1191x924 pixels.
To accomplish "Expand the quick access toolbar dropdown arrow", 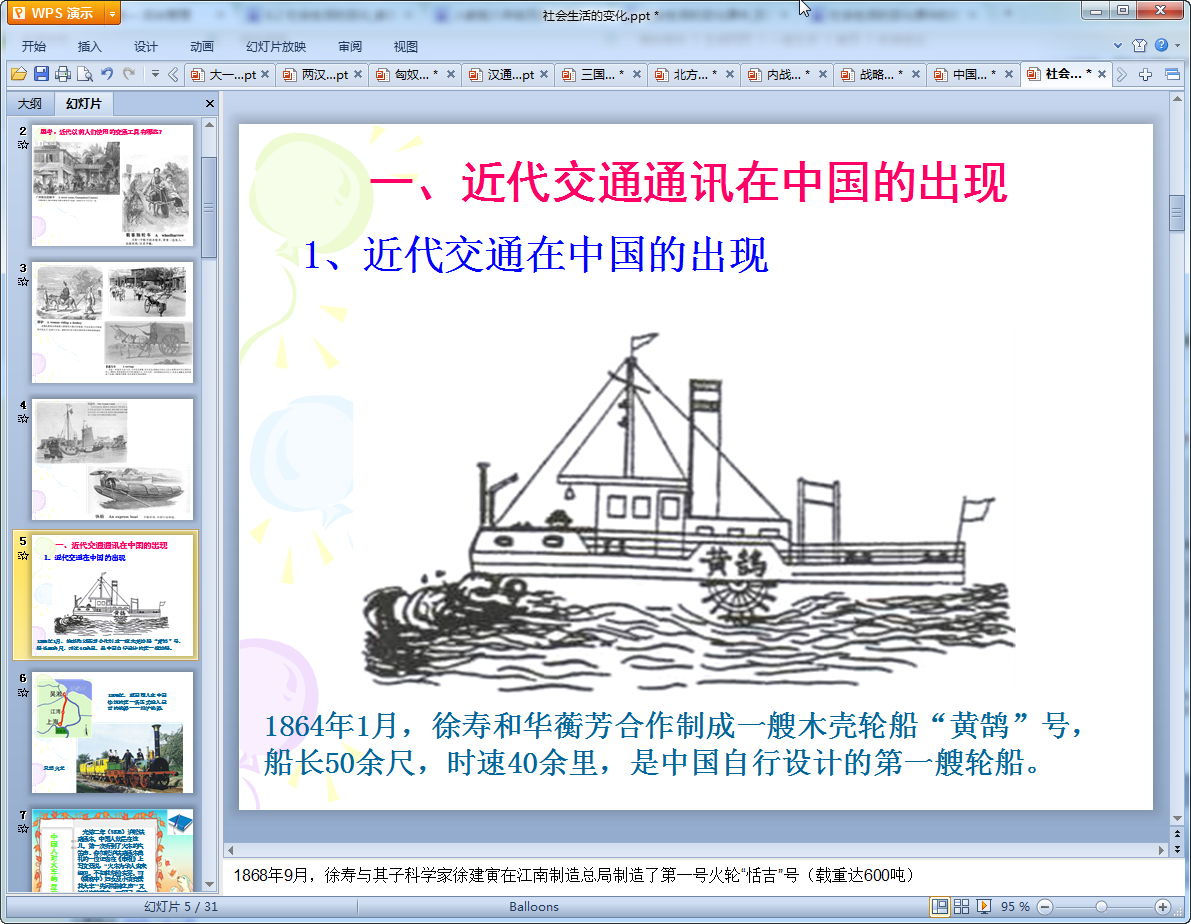I will click(x=155, y=74).
